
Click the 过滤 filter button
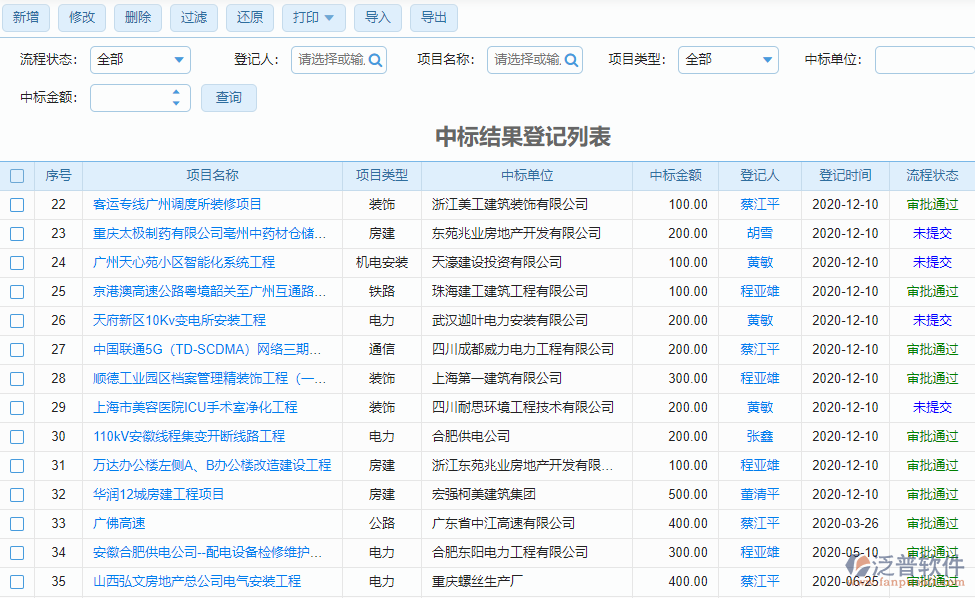pos(193,17)
